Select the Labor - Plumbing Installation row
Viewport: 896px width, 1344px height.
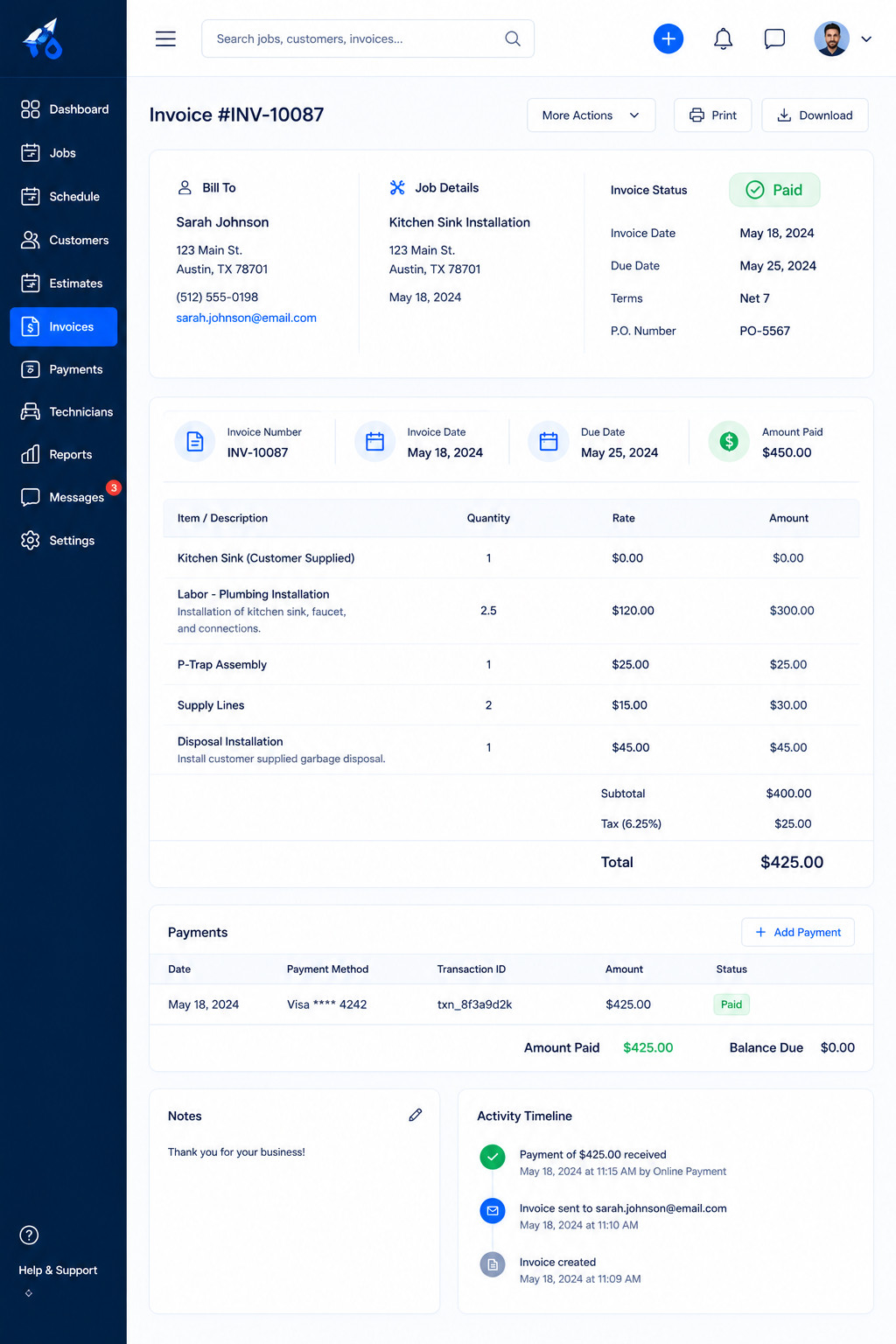511,611
